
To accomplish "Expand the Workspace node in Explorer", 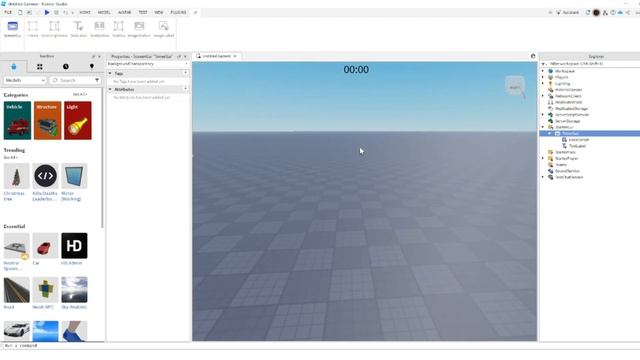I will 543,71.
